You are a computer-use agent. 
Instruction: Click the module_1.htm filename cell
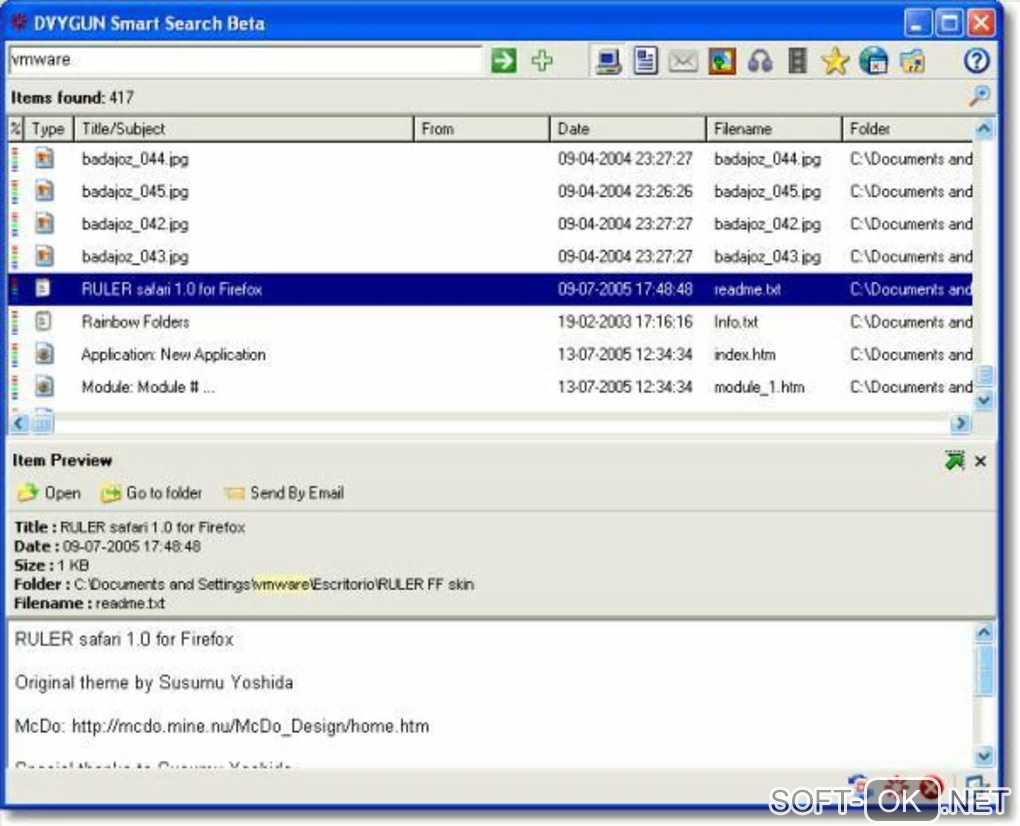point(759,387)
